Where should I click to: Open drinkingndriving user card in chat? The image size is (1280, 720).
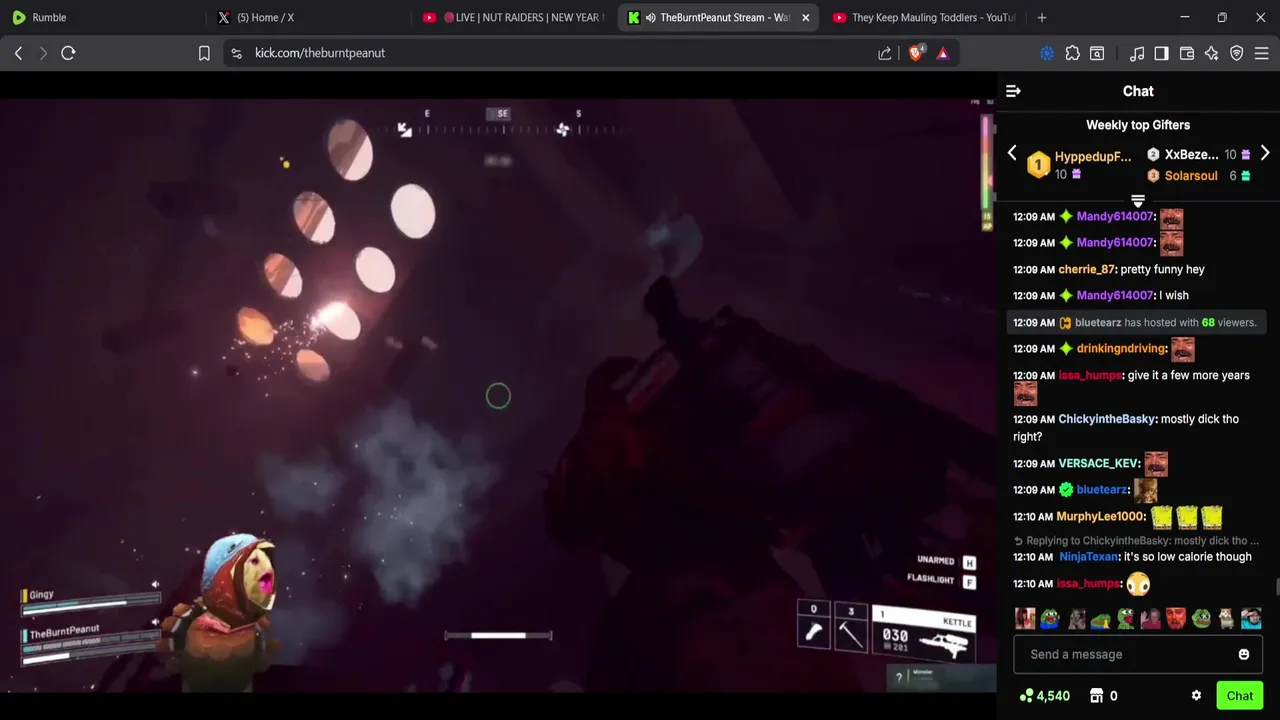(1121, 348)
